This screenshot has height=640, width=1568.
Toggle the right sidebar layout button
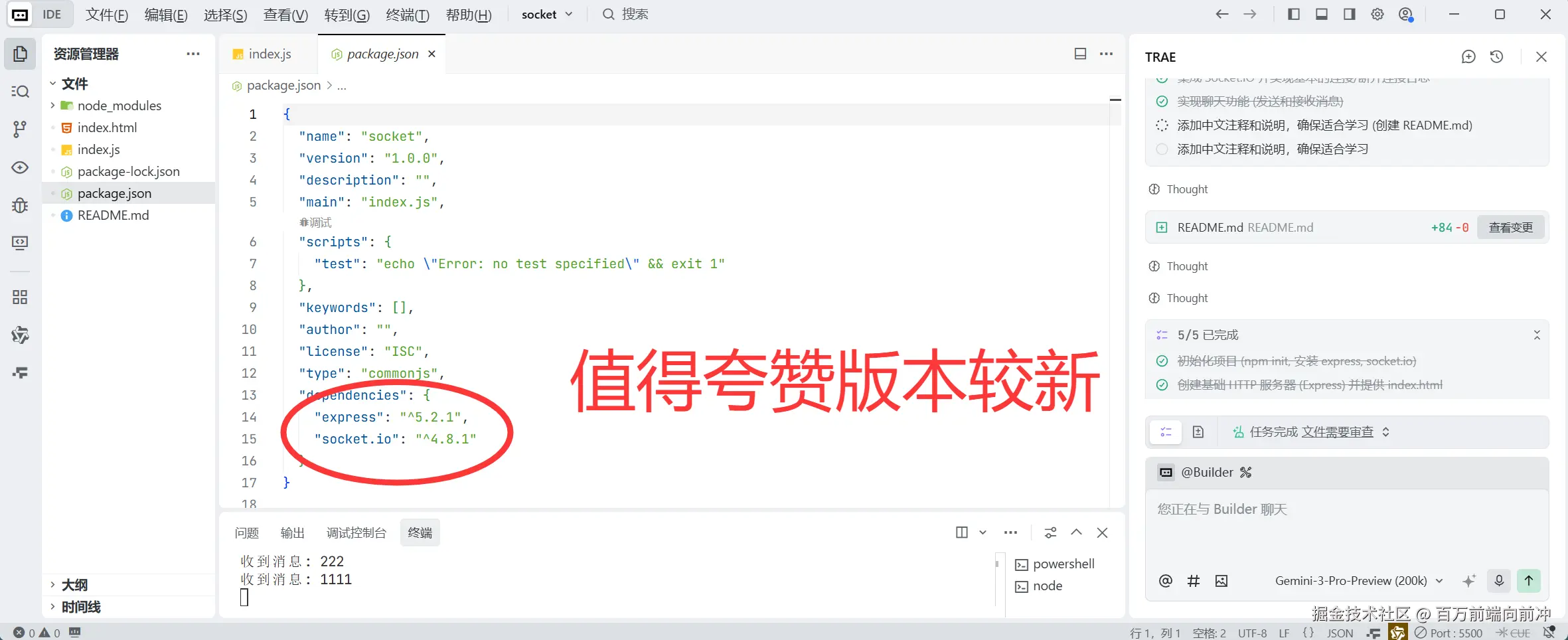point(1349,14)
